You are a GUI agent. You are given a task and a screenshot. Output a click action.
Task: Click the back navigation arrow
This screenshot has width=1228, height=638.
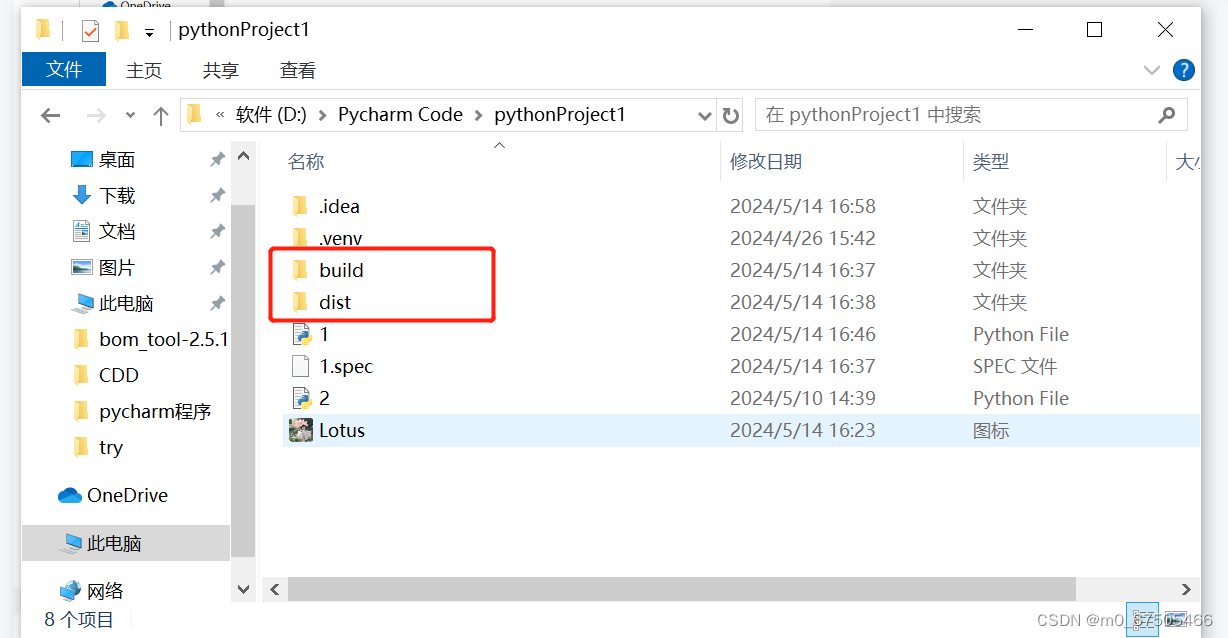tap(50, 114)
